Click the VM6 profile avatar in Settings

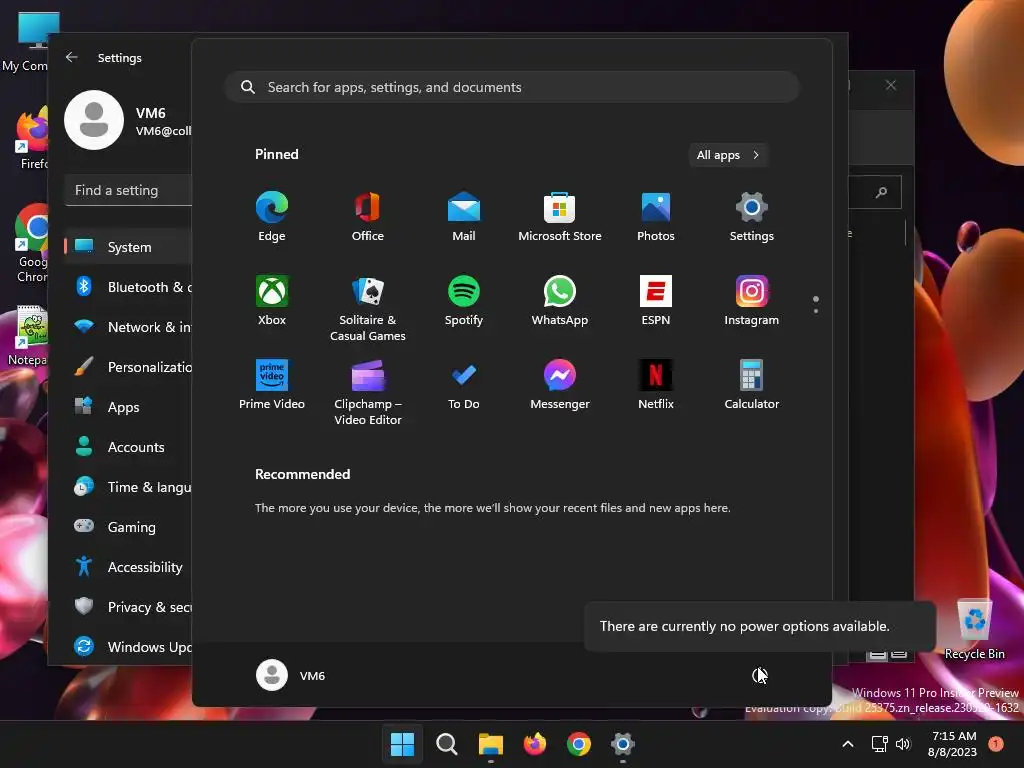tap(94, 120)
